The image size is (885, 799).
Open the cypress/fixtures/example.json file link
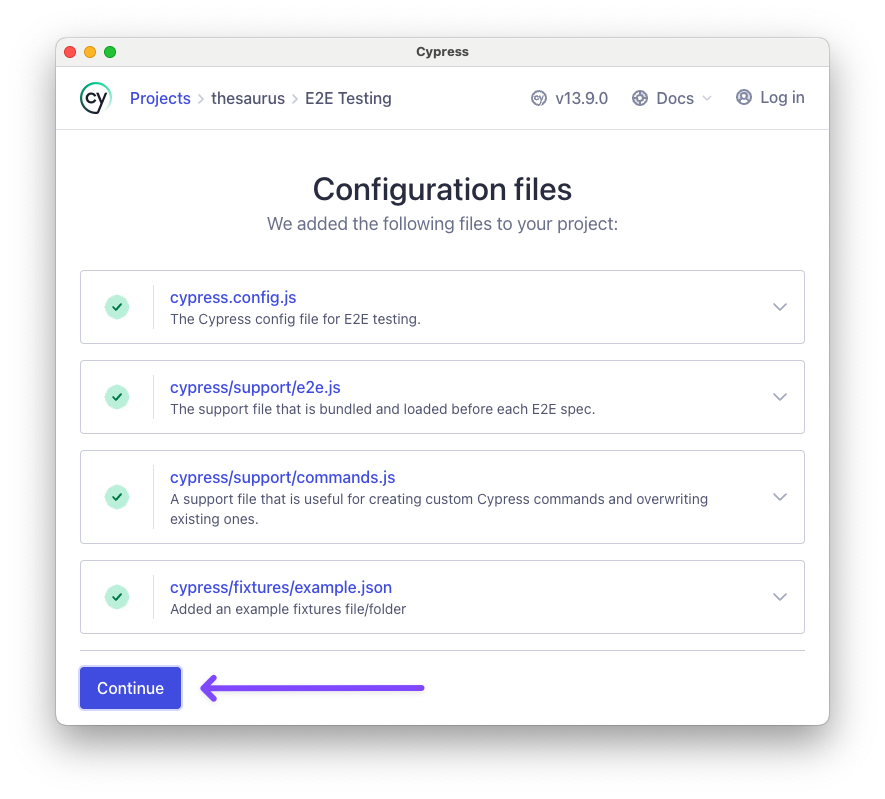point(281,587)
